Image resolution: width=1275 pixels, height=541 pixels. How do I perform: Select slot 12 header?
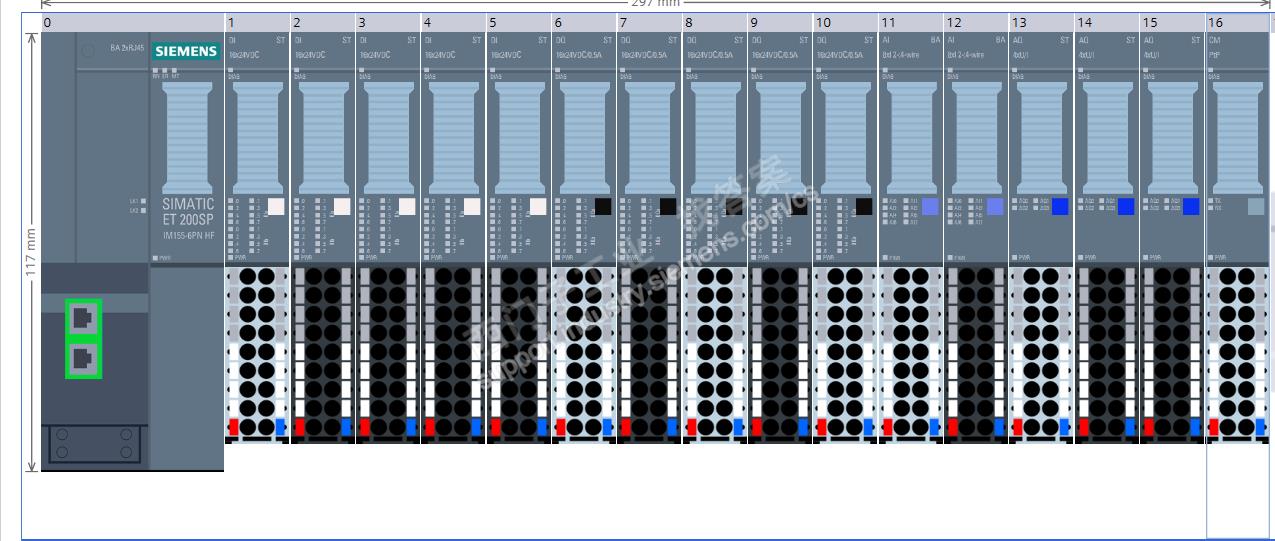pyautogui.click(x=976, y=22)
